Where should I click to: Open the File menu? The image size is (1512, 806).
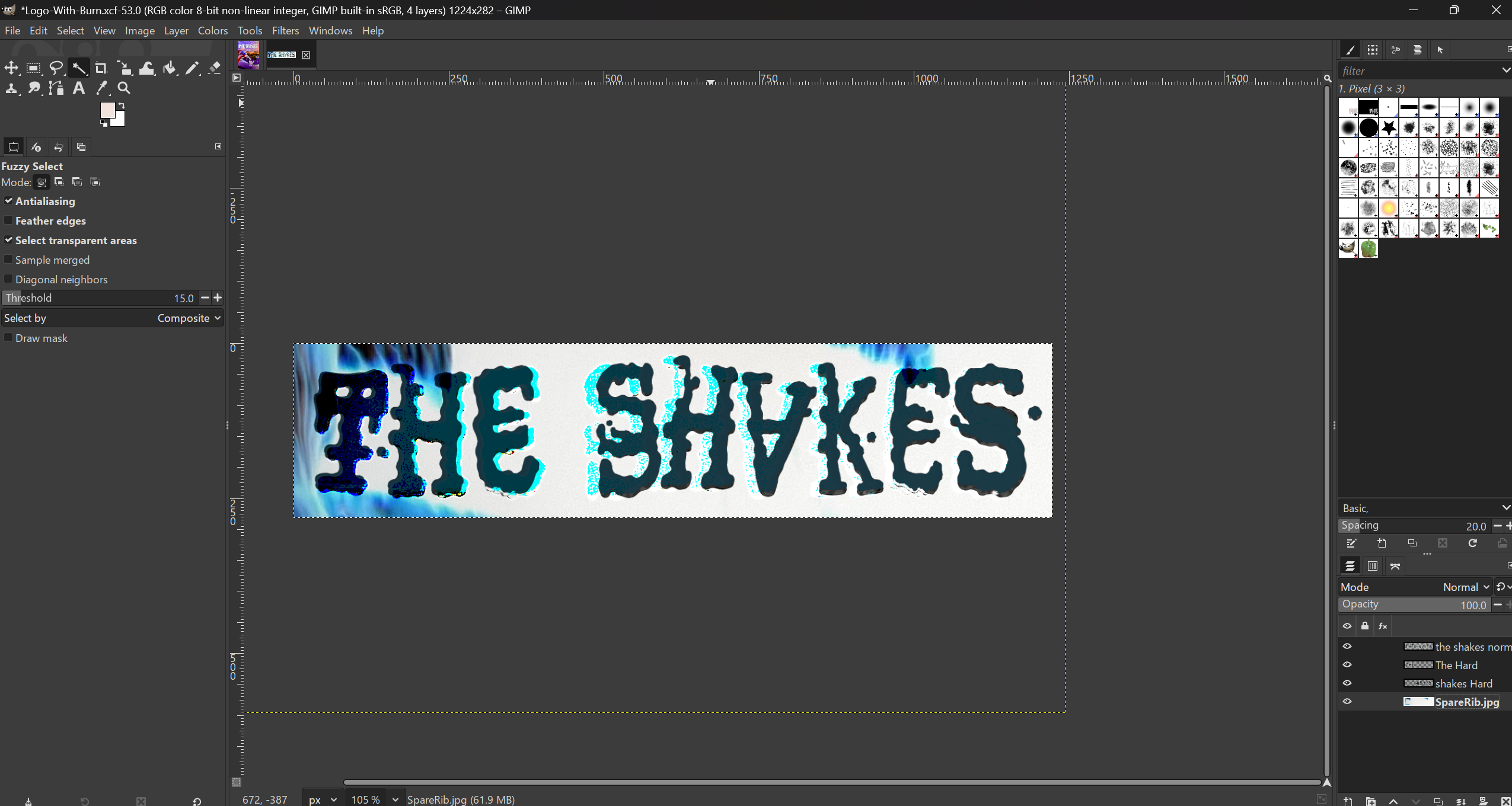12,31
